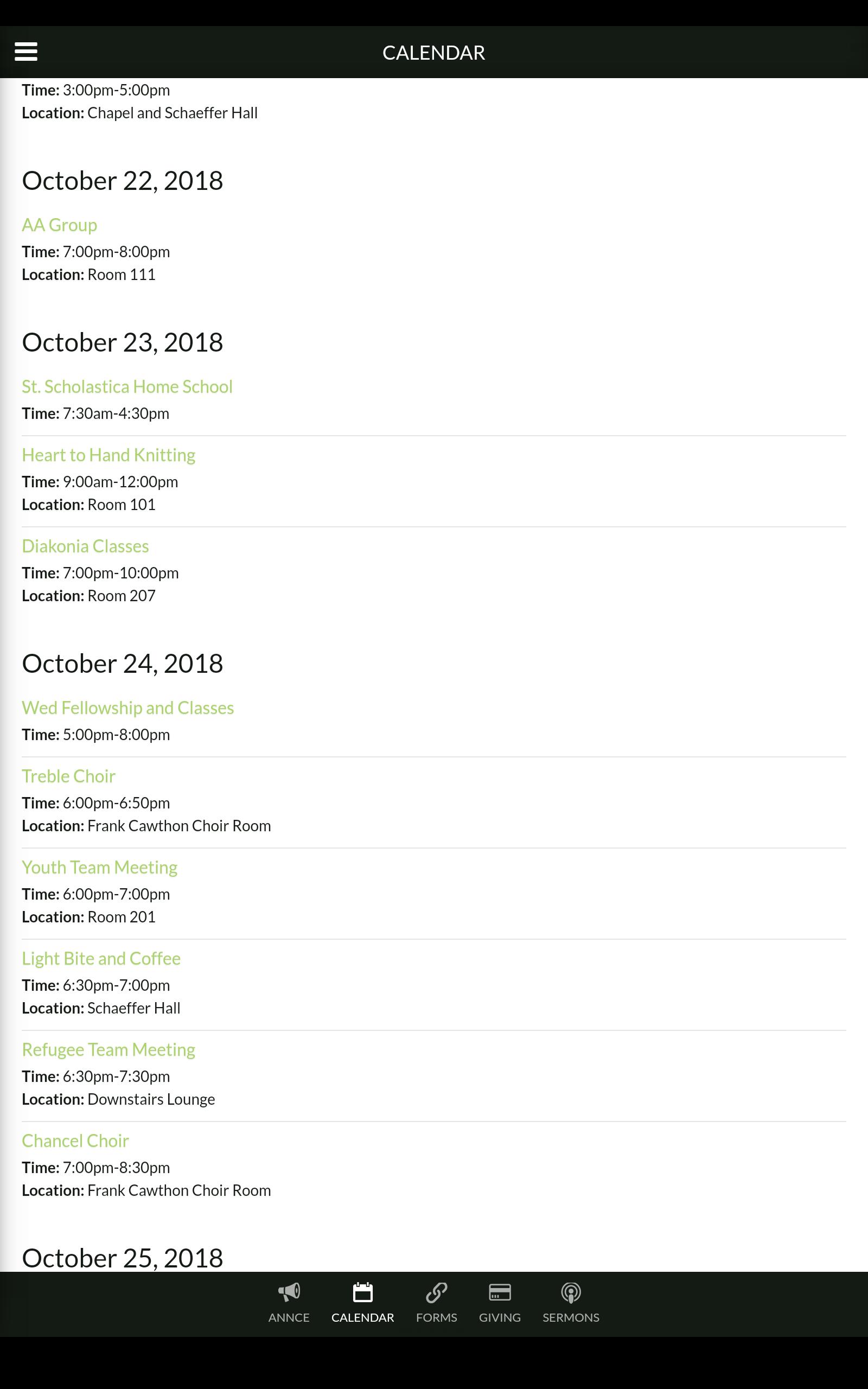Viewport: 868px width, 1389px height.
Task: Open the Refugee Team Meeting event
Action: [108, 1050]
